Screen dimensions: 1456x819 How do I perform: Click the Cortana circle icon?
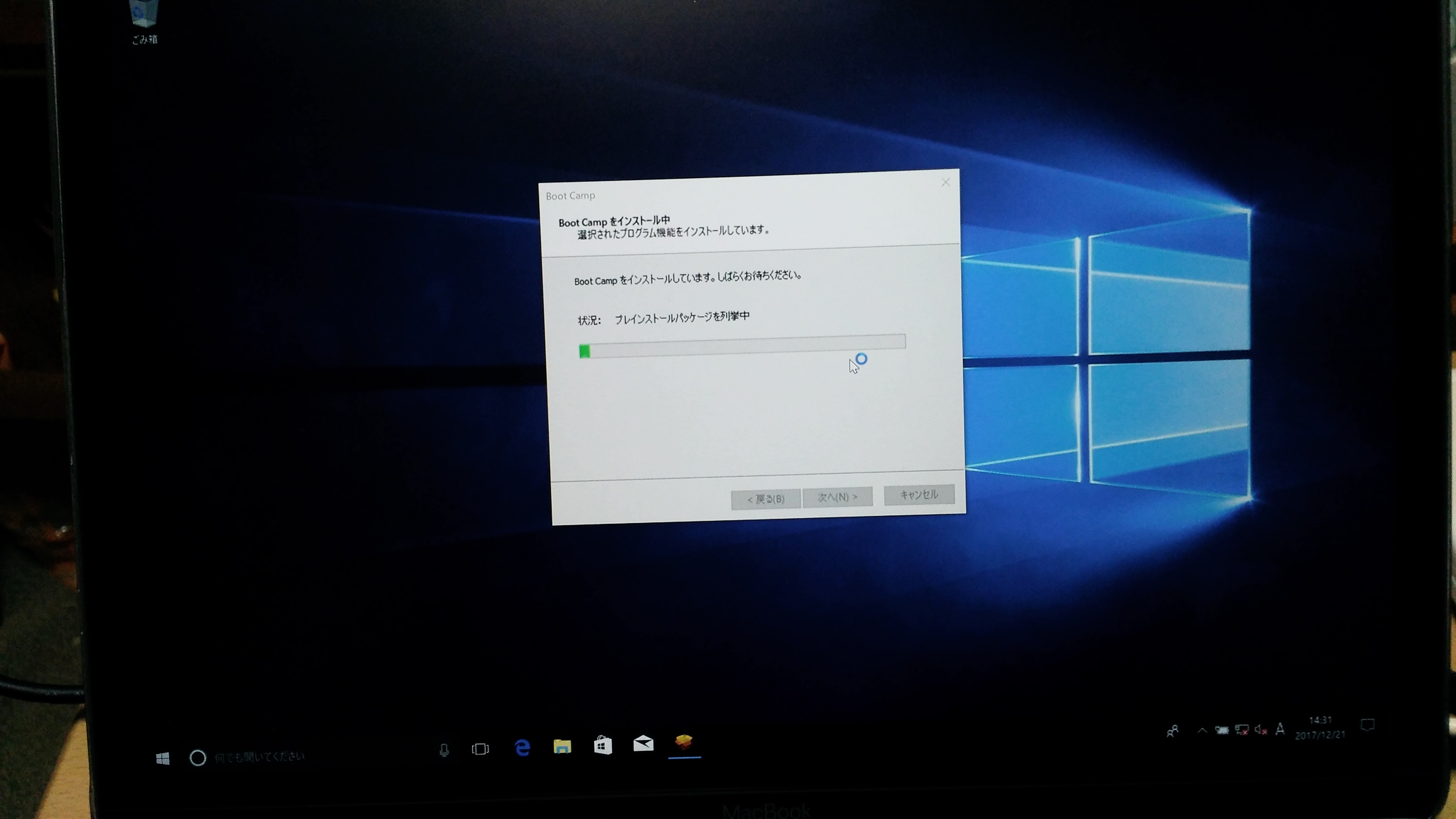coord(198,758)
